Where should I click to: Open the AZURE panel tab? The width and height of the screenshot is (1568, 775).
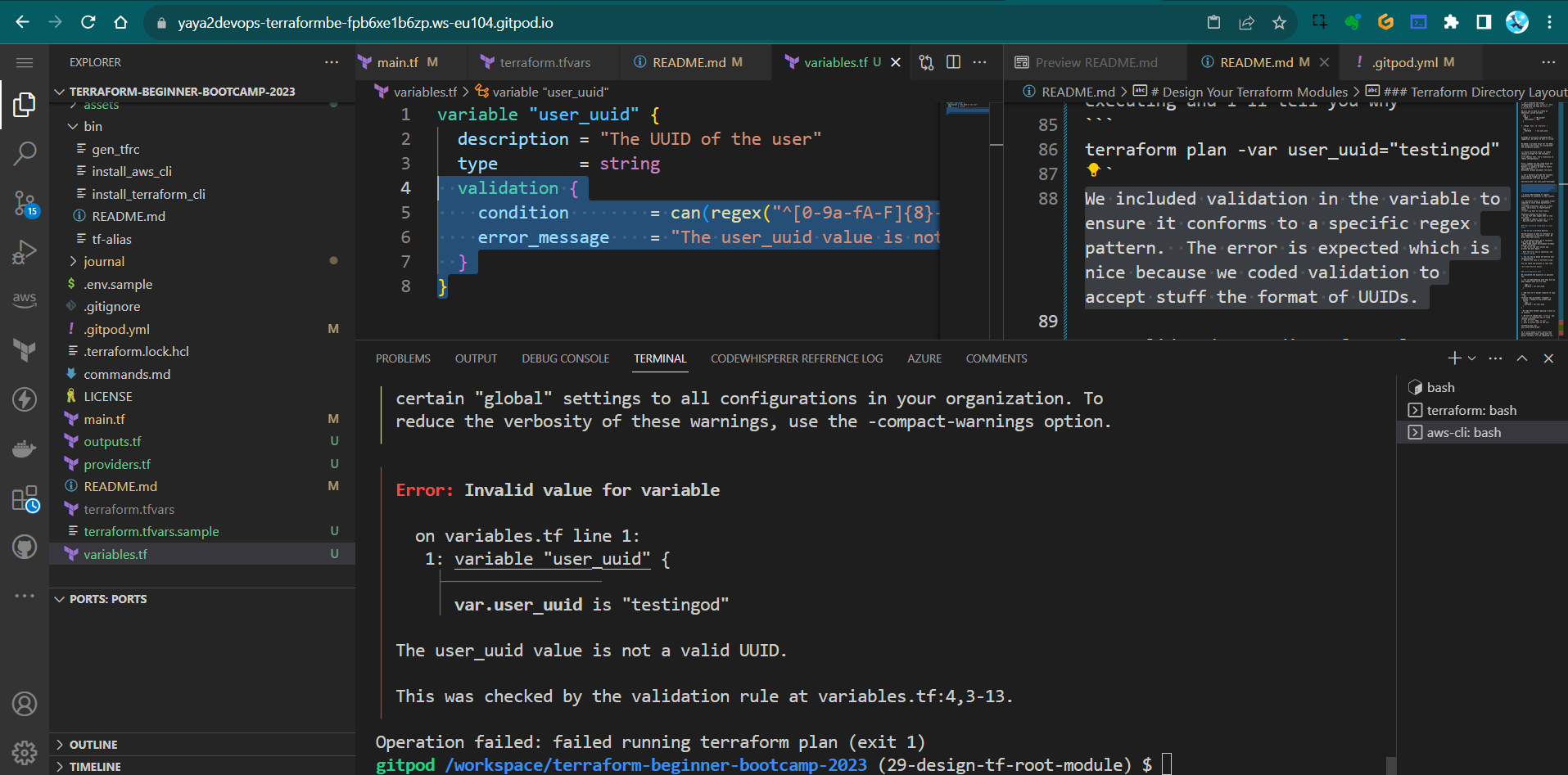click(x=924, y=358)
